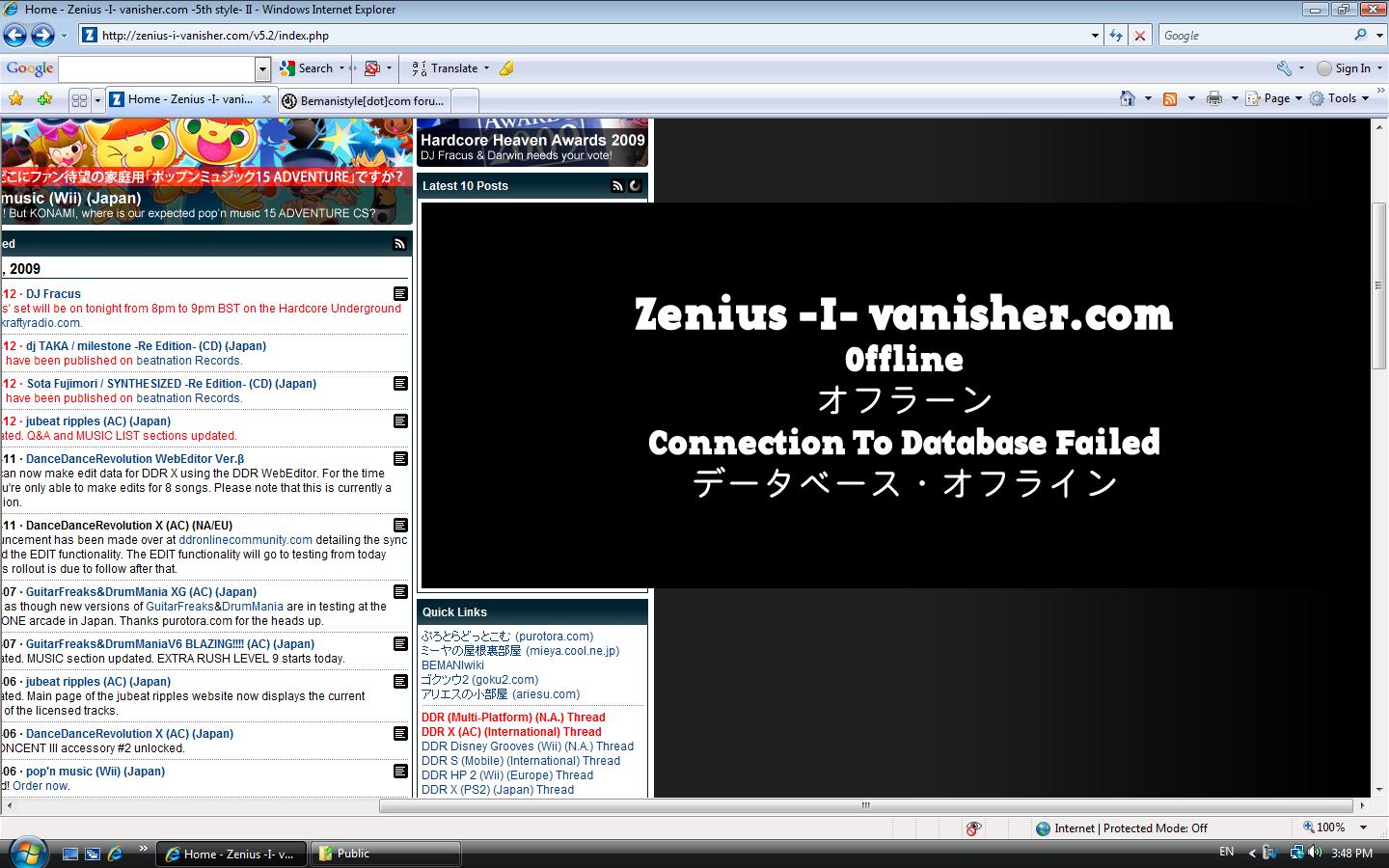This screenshot has height=868, width=1389.
Task: Click the Order now link
Action: click(x=41, y=786)
